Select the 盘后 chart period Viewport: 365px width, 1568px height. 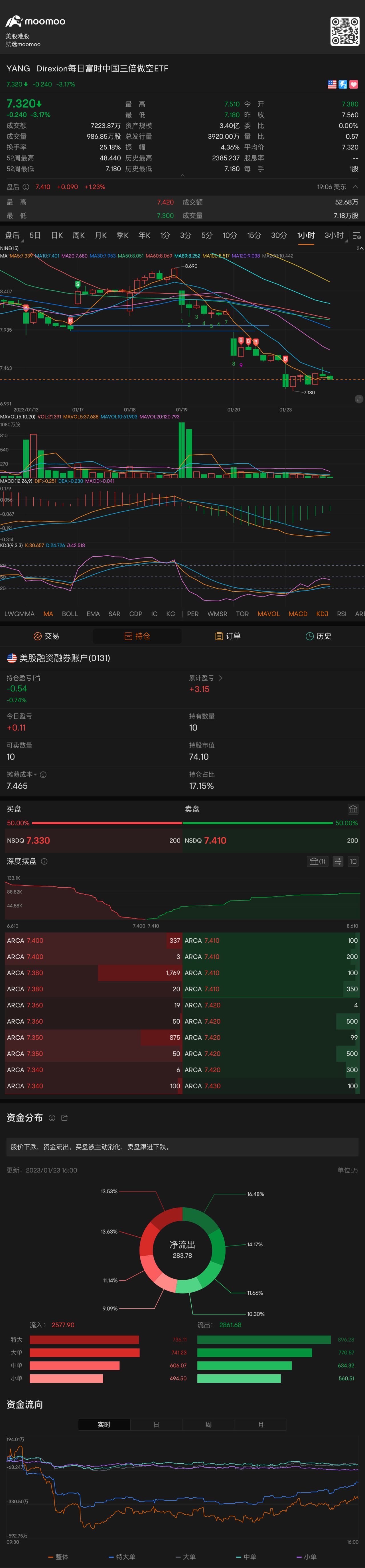pyautogui.click(x=12, y=236)
